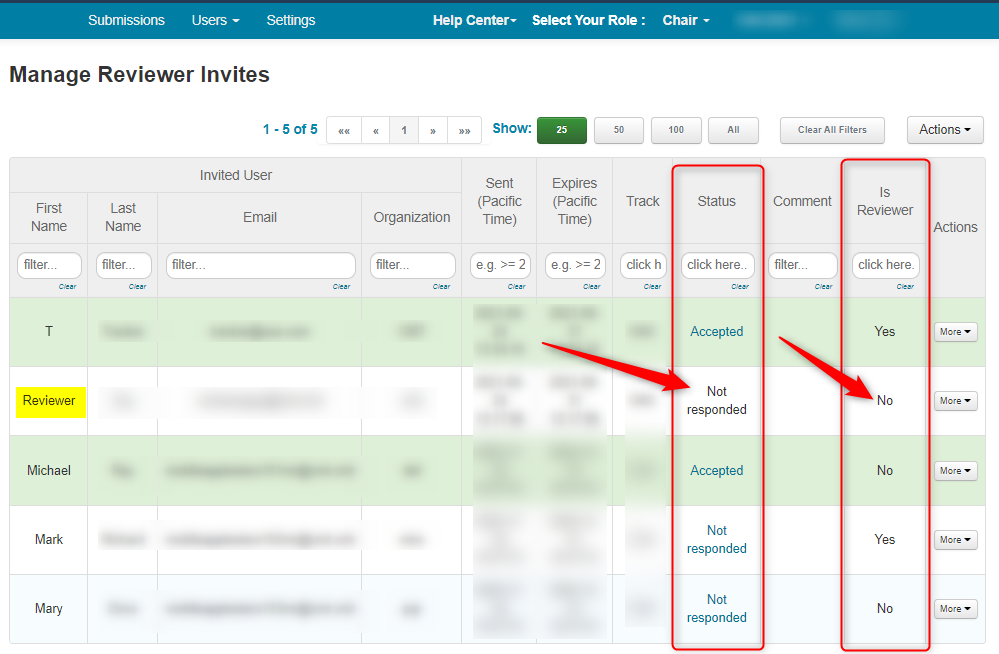Clear the Comment filter
The width and height of the screenshot is (999, 654).
823,287
